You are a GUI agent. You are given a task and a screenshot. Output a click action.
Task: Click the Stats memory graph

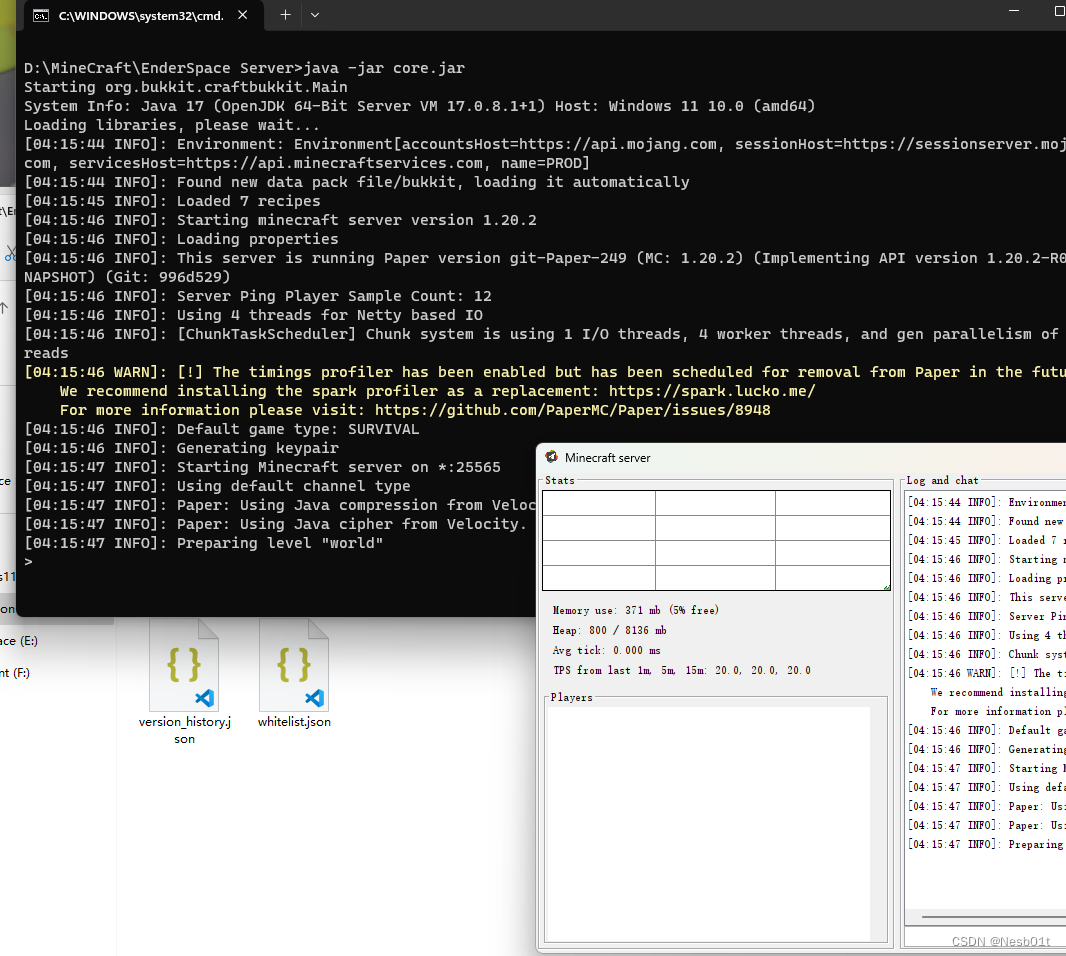click(716, 540)
